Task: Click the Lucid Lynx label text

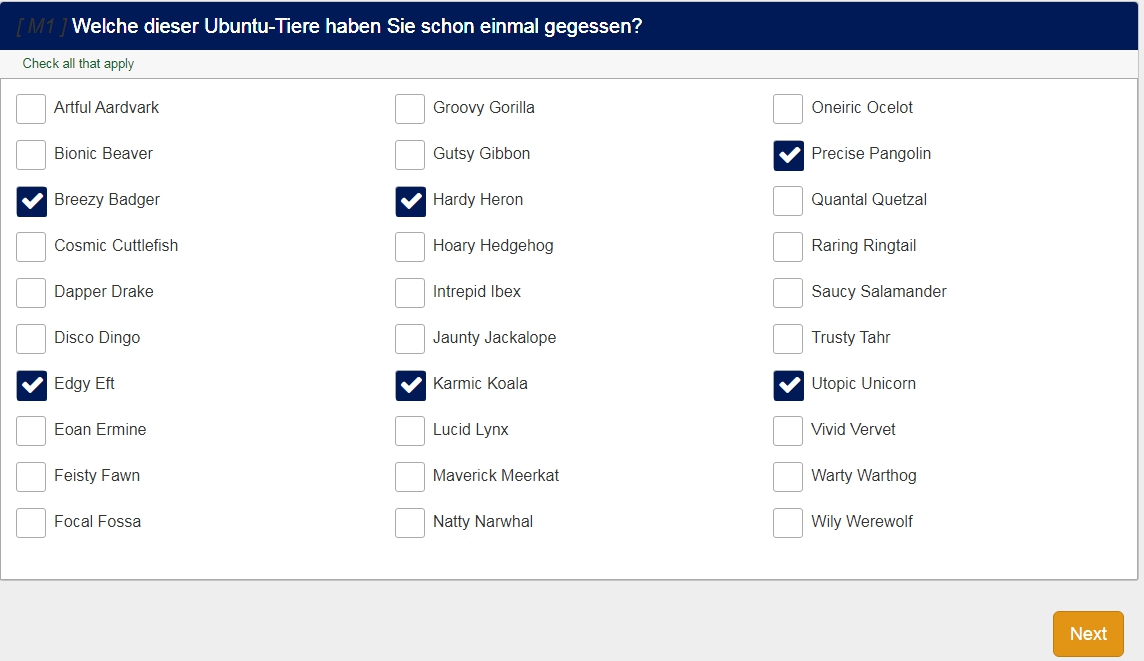Action: tap(470, 430)
